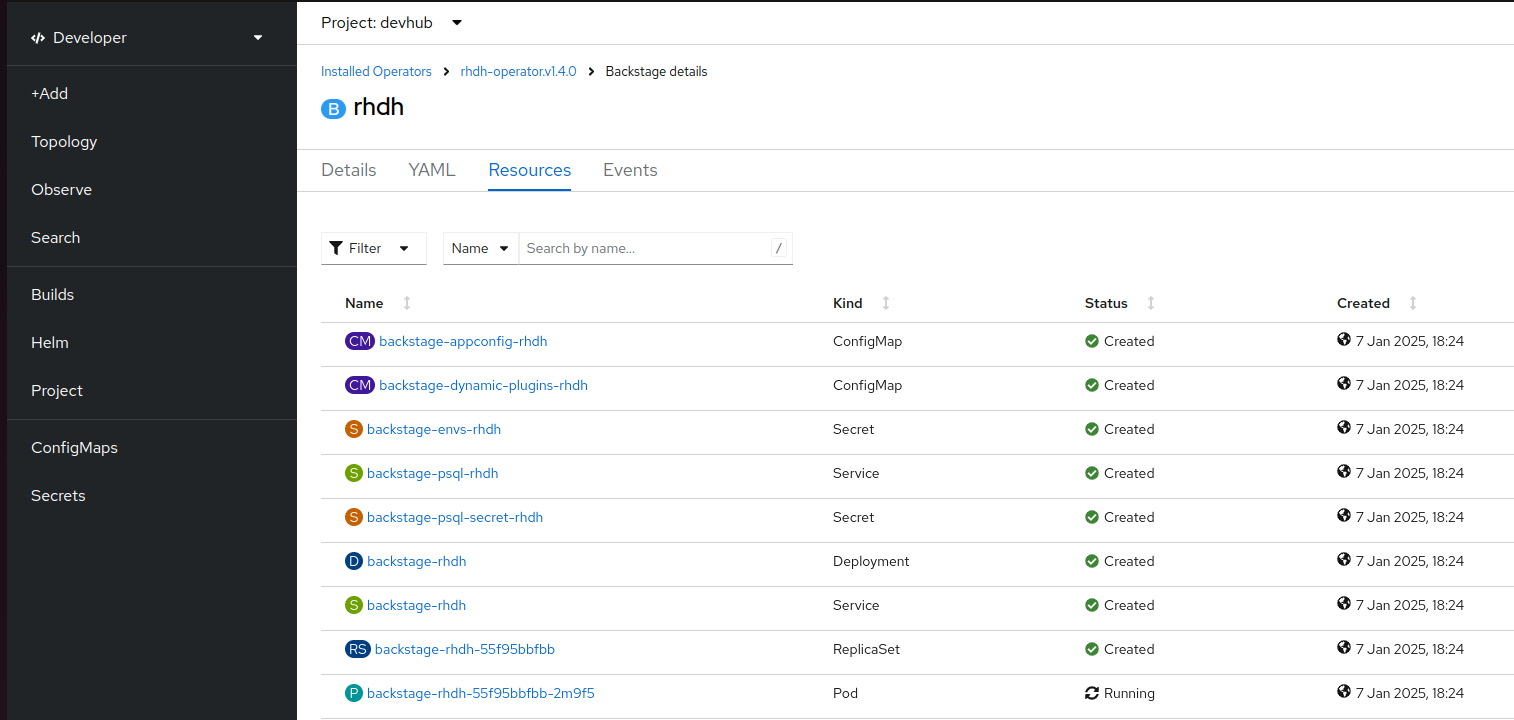Select the Resources tab
The width and height of the screenshot is (1514, 720).
pos(530,170)
